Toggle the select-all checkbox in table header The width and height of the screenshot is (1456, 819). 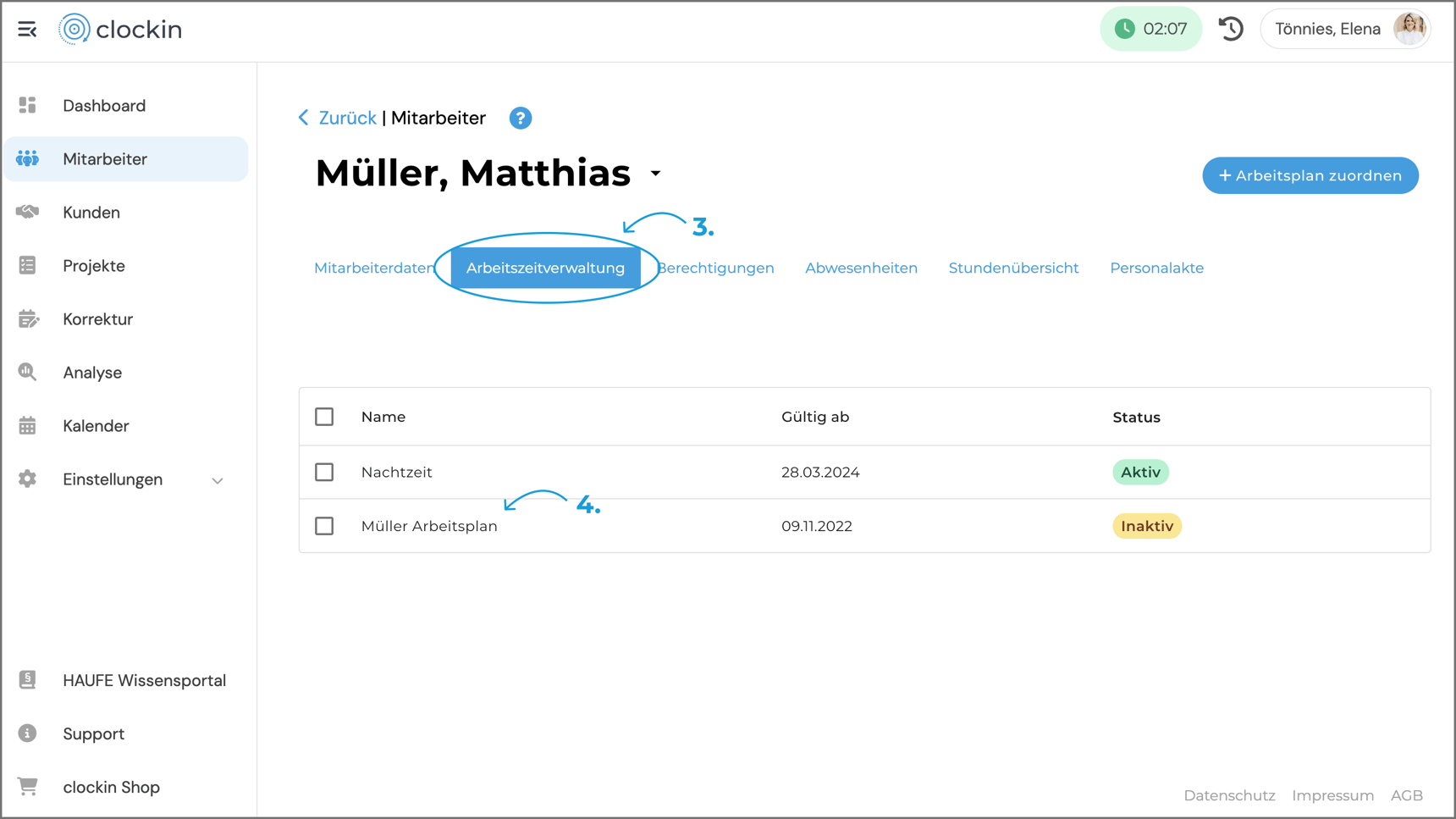point(324,417)
